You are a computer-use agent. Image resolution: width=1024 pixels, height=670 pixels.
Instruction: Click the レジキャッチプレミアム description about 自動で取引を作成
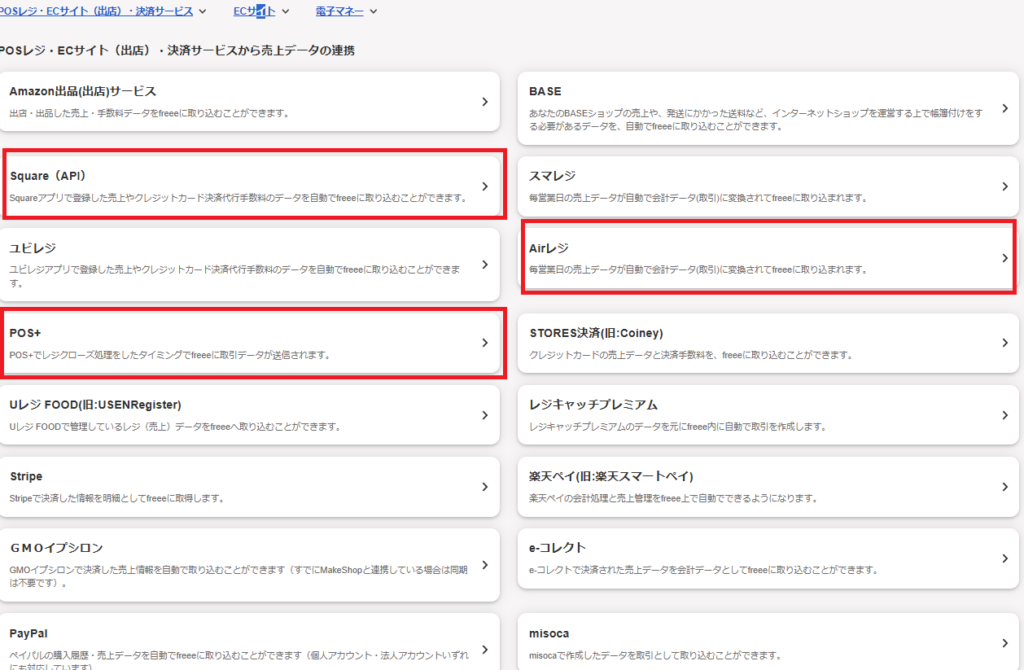679,427
